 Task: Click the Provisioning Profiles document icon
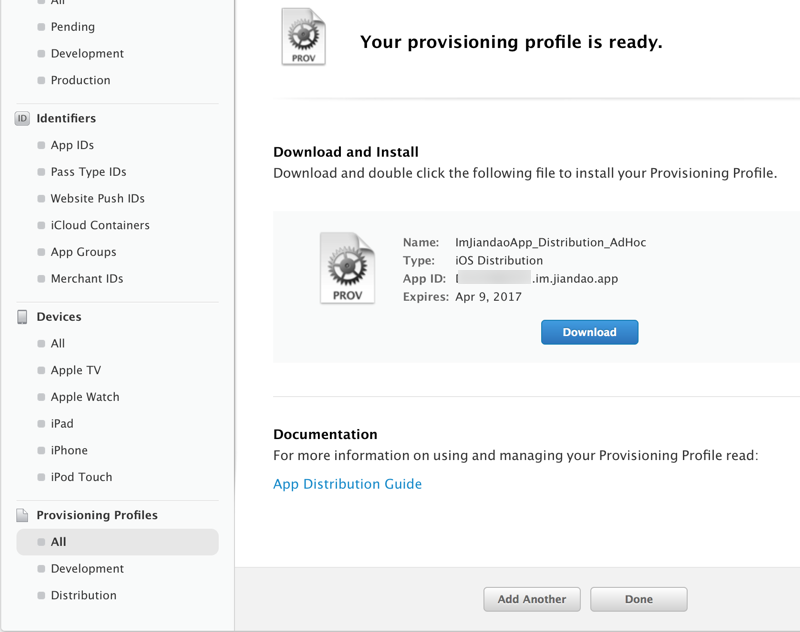tap(22, 515)
